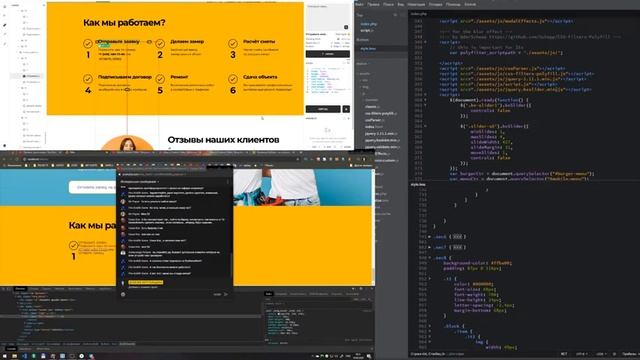
Task: Open the Навигация menu in Brackets
Action: point(416,4)
